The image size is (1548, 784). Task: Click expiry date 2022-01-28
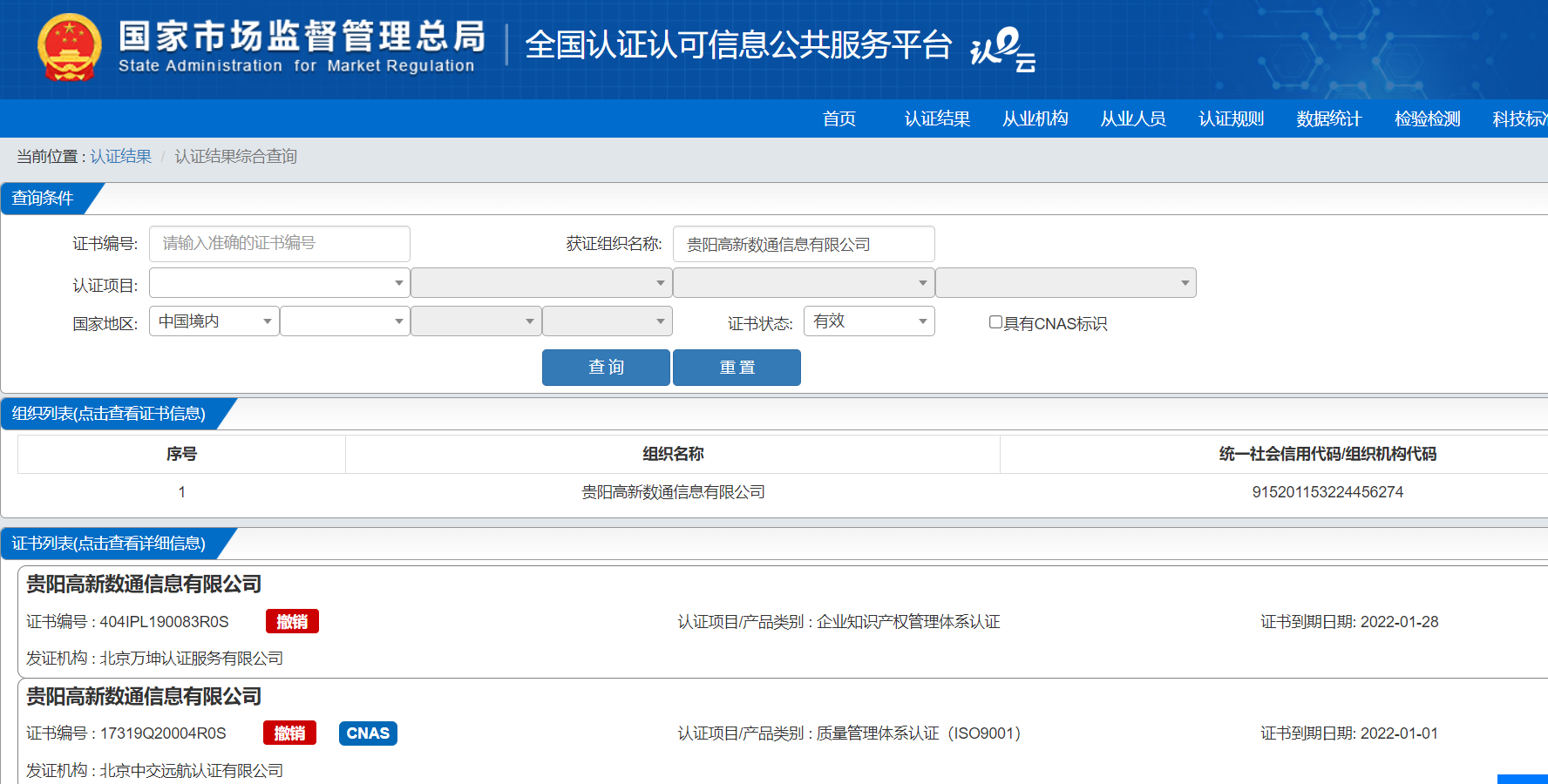1400,622
